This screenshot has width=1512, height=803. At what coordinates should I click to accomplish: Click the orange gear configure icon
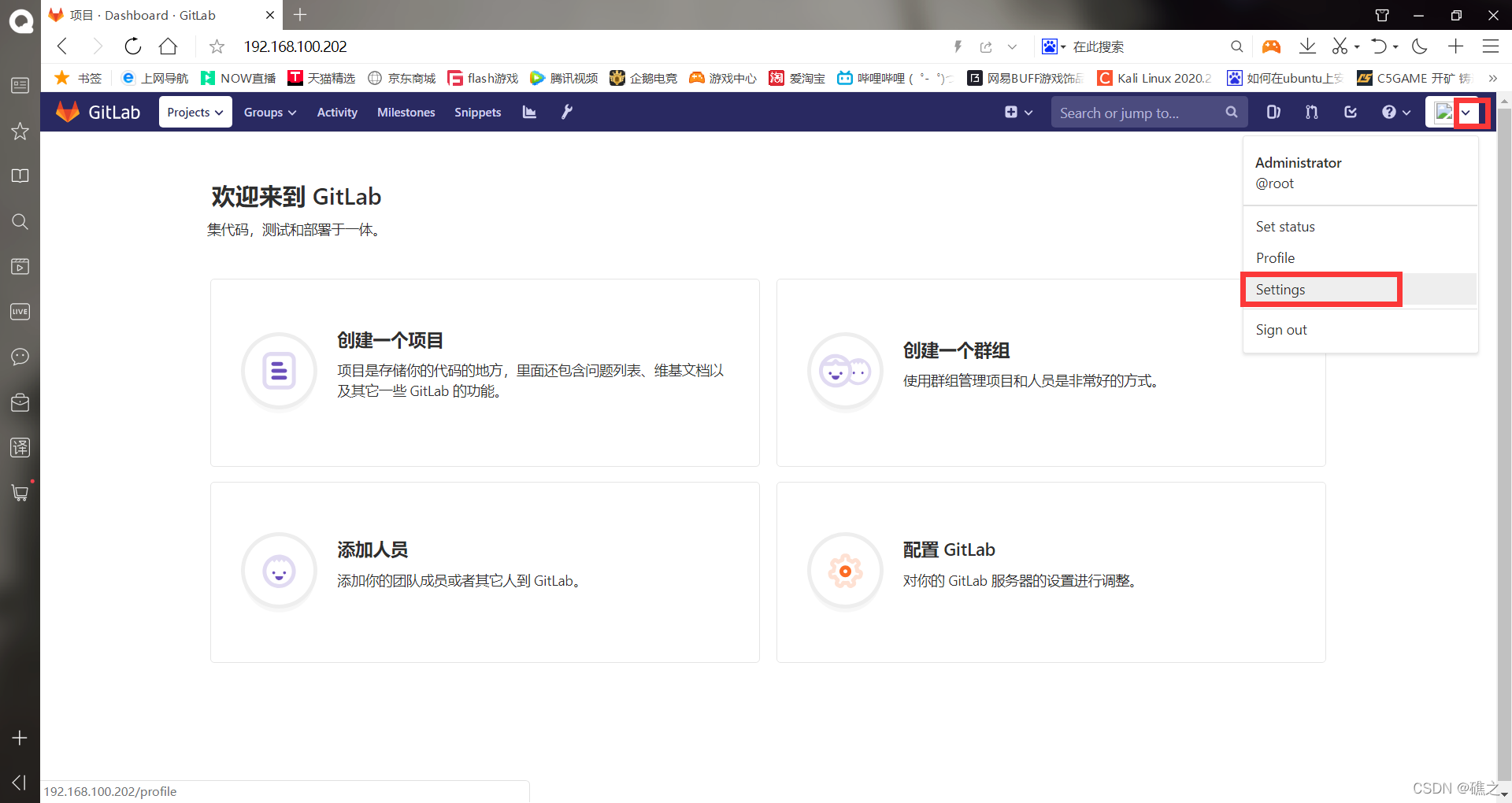(845, 571)
